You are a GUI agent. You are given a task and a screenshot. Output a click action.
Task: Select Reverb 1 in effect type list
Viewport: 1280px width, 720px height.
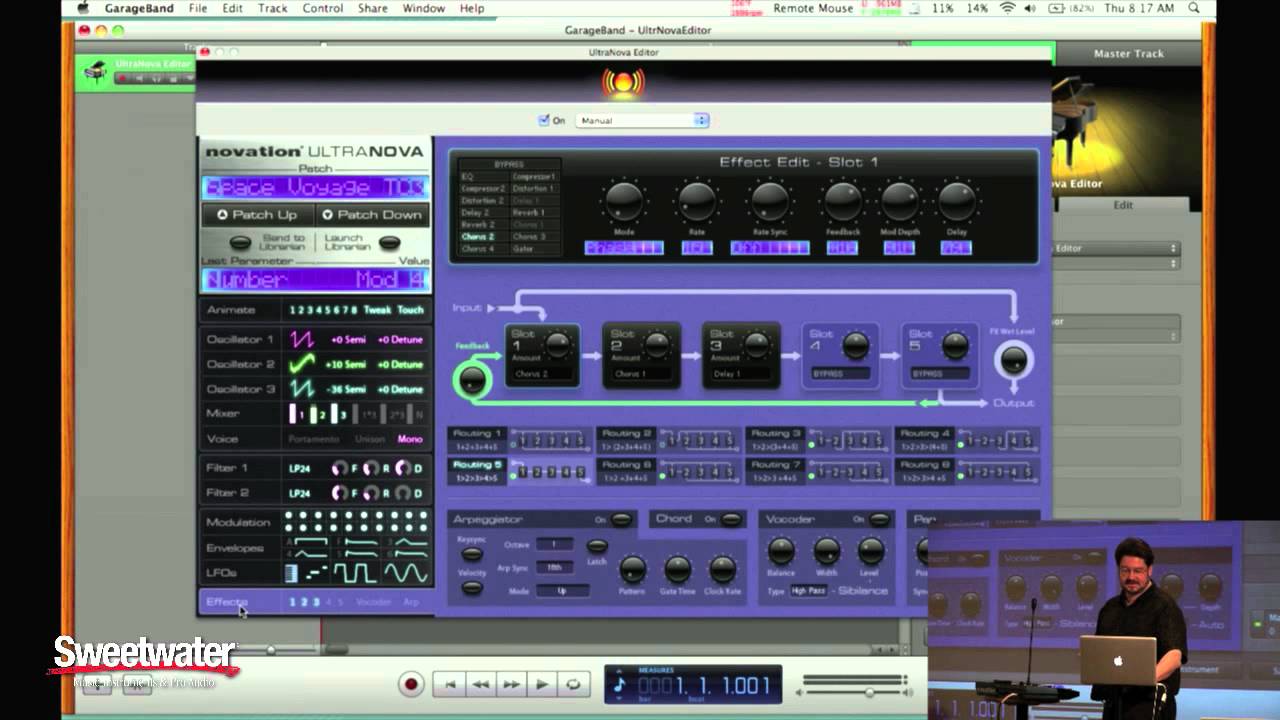[x=529, y=212]
